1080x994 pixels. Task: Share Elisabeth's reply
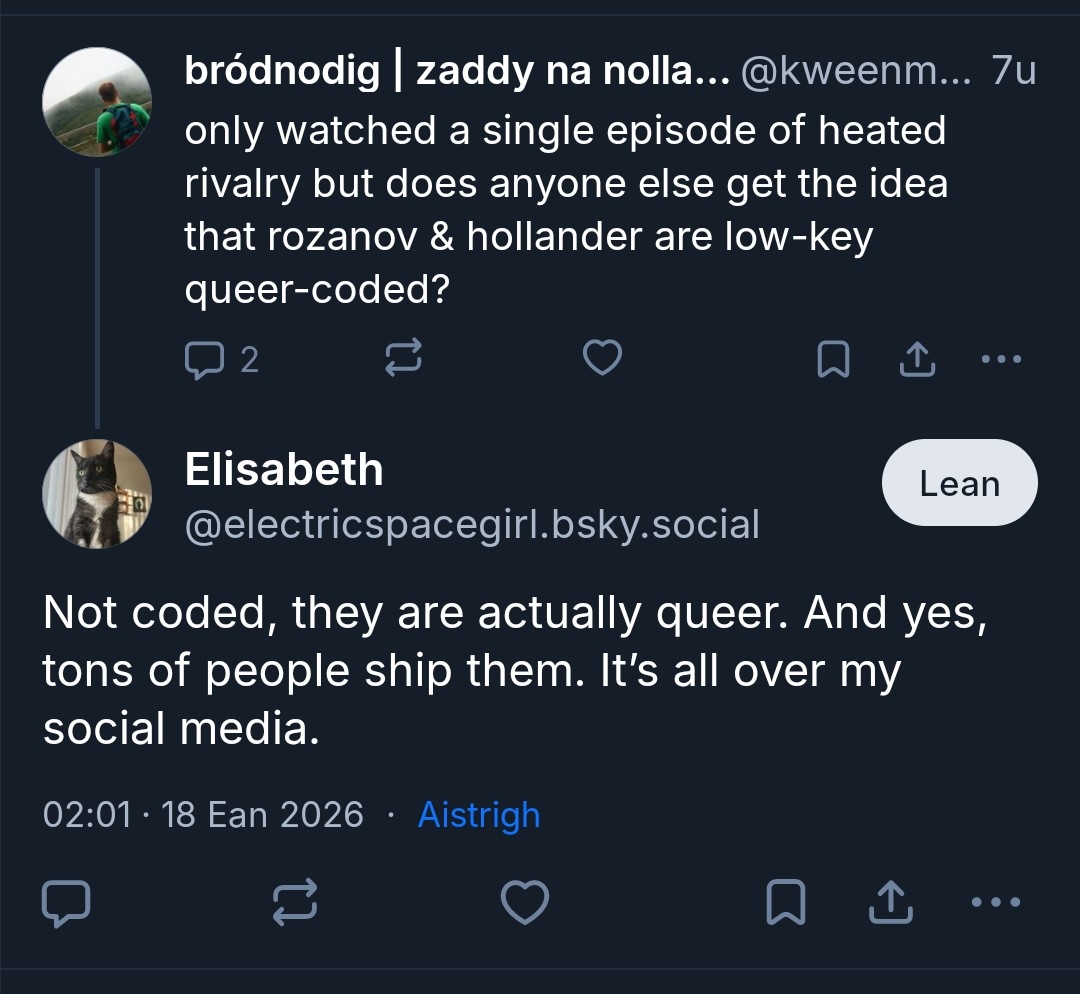[x=892, y=903]
